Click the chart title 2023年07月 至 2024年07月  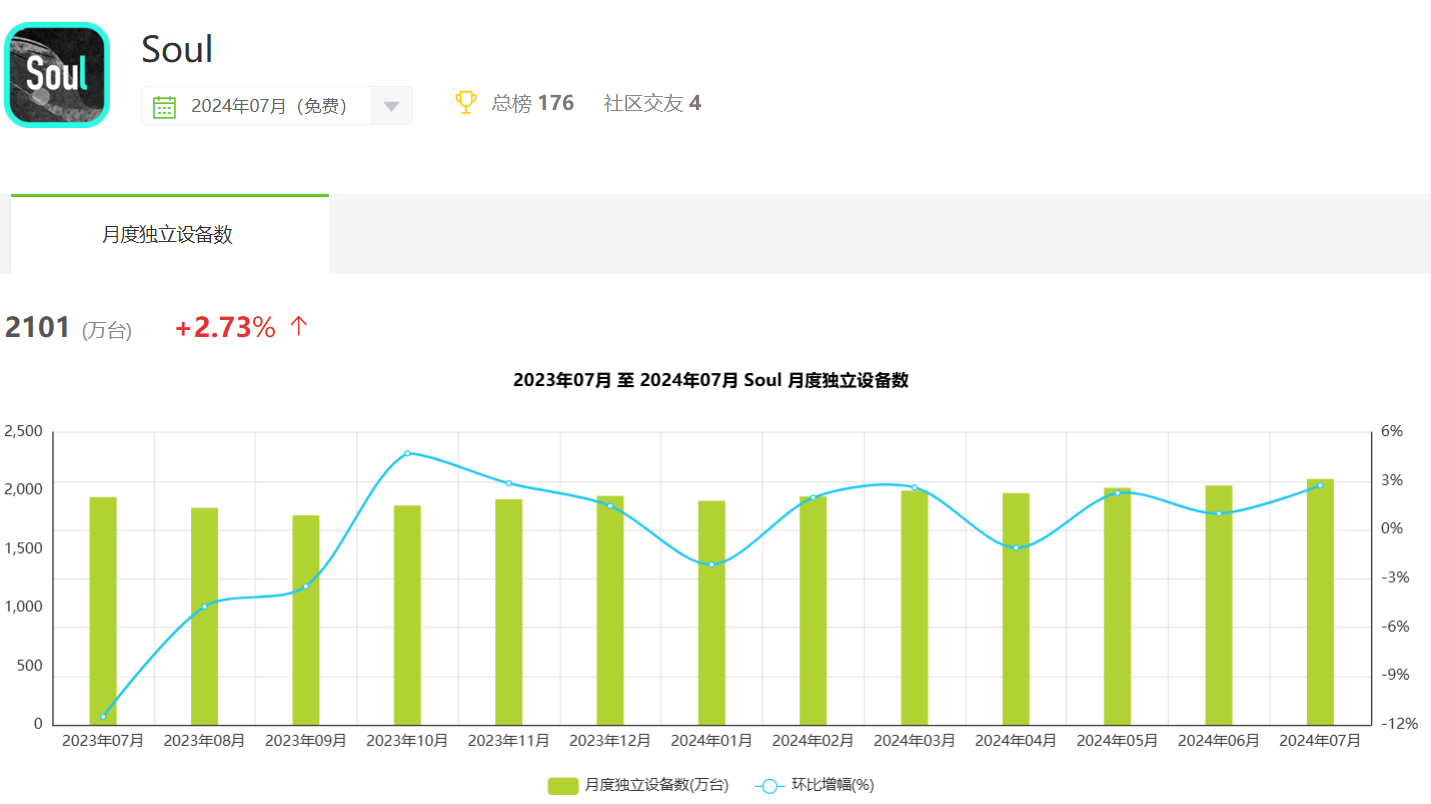coord(711,380)
